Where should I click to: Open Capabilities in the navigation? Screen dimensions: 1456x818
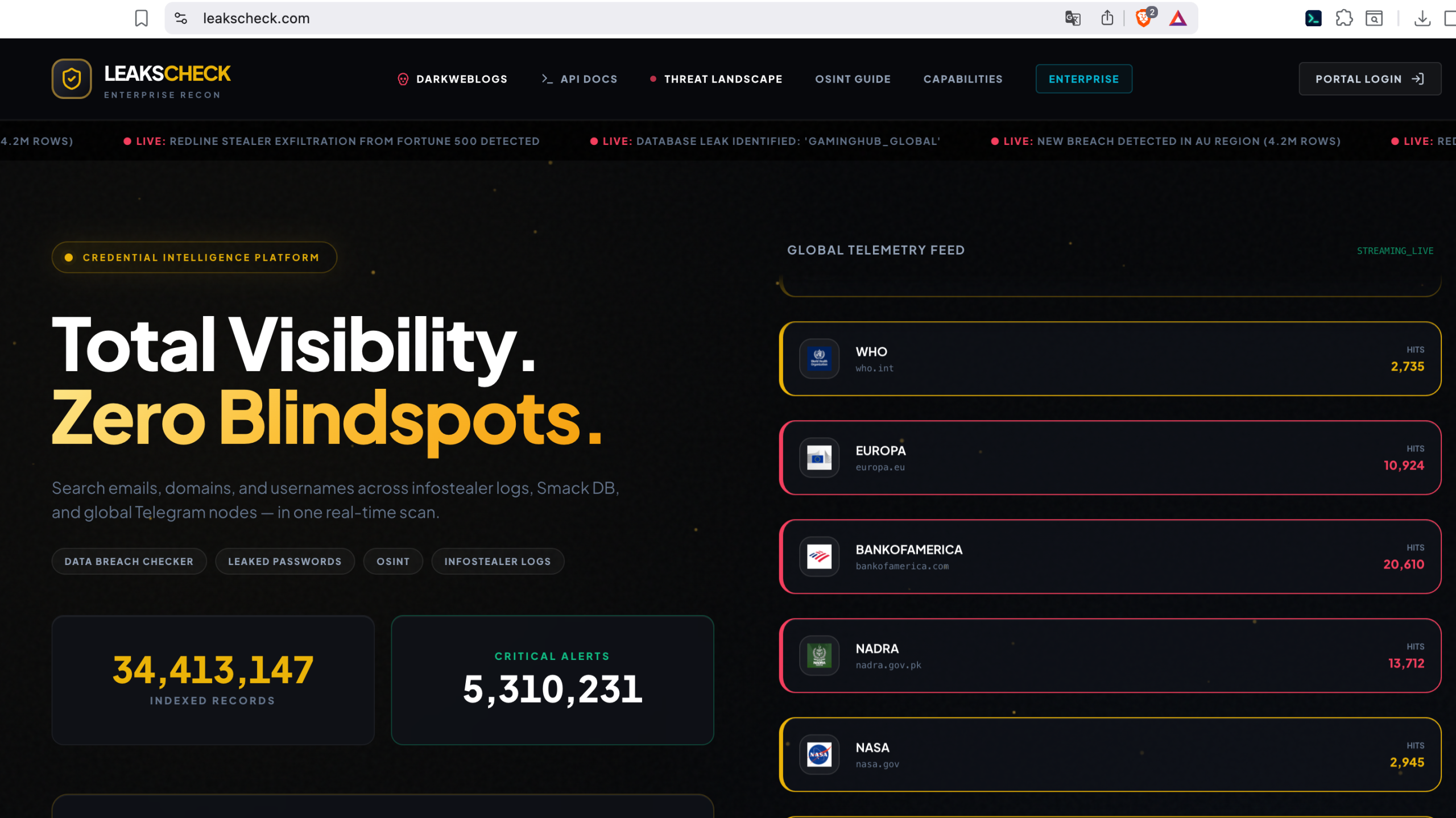click(962, 79)
